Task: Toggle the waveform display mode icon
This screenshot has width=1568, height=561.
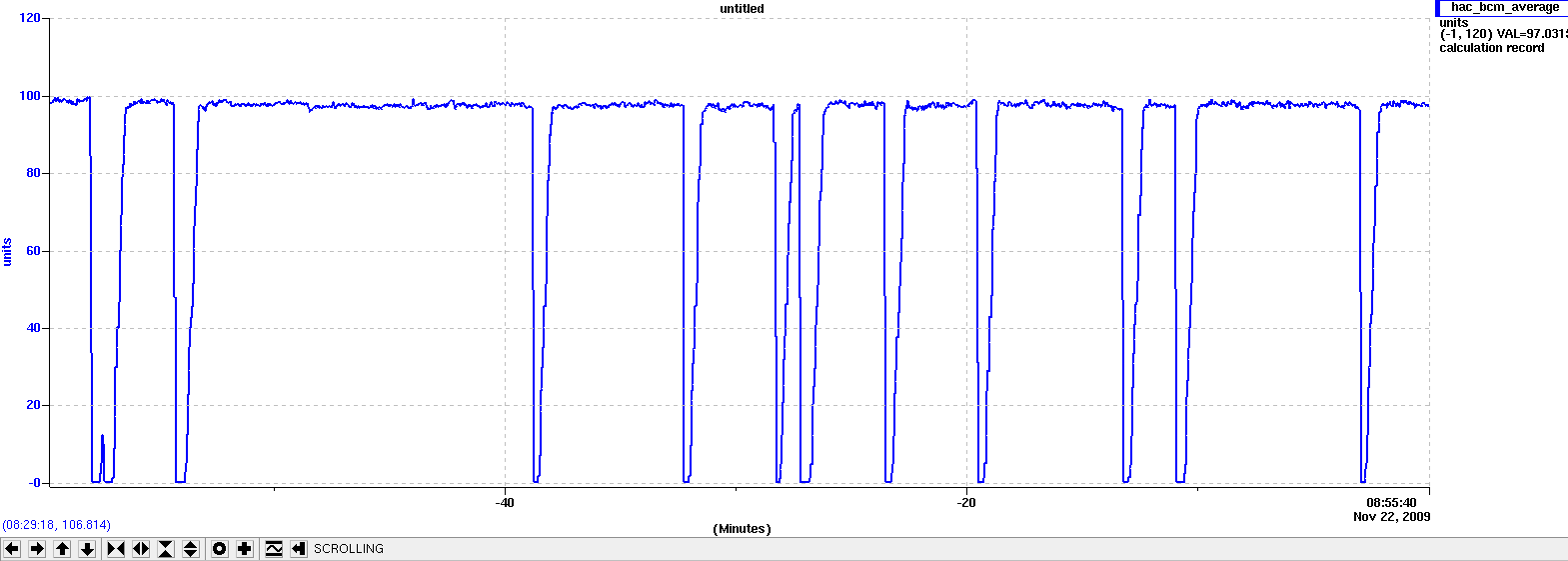Action: [x=274, y=549]
